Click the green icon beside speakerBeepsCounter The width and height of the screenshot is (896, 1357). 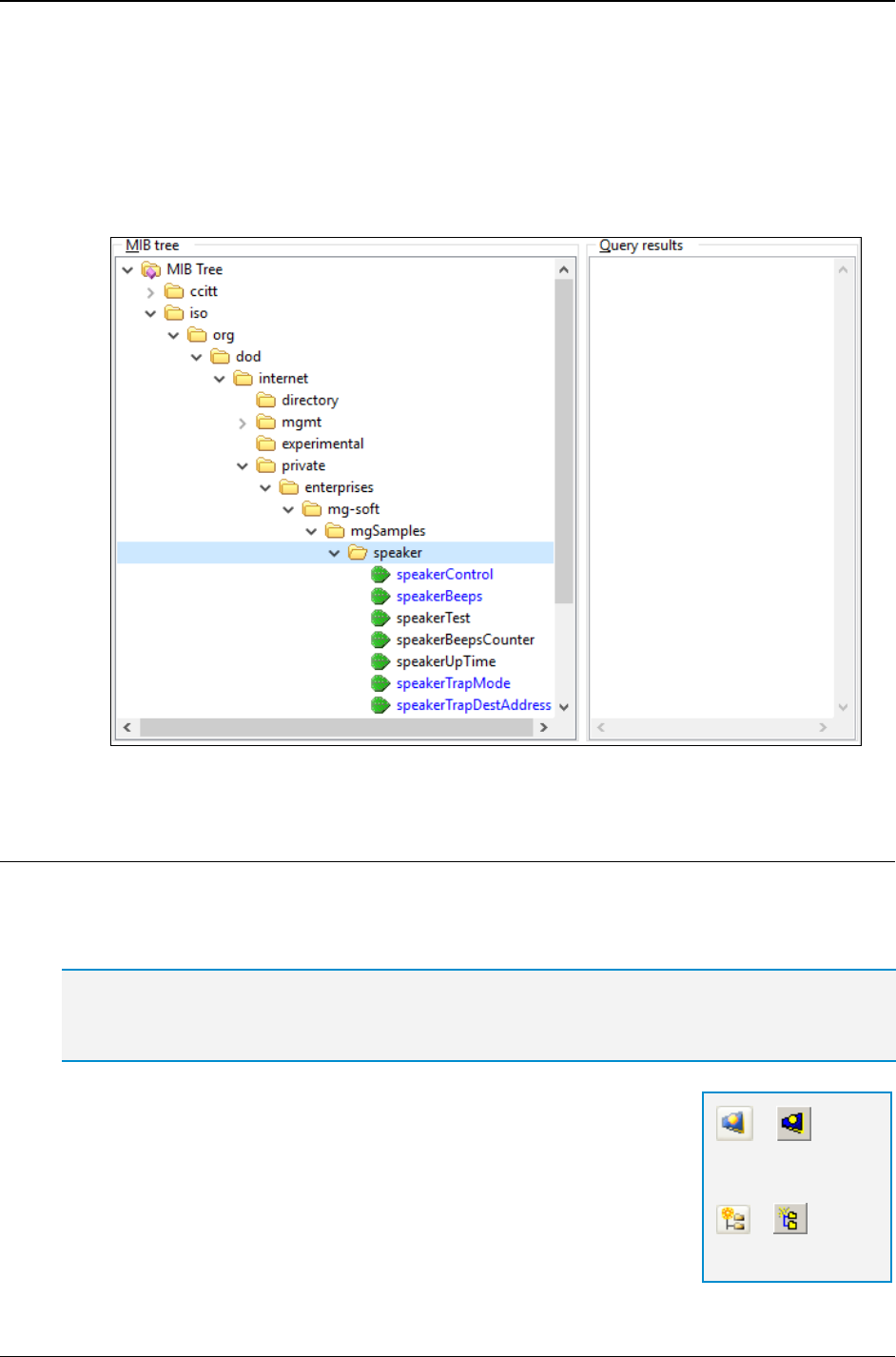click(x=380, y=640)
